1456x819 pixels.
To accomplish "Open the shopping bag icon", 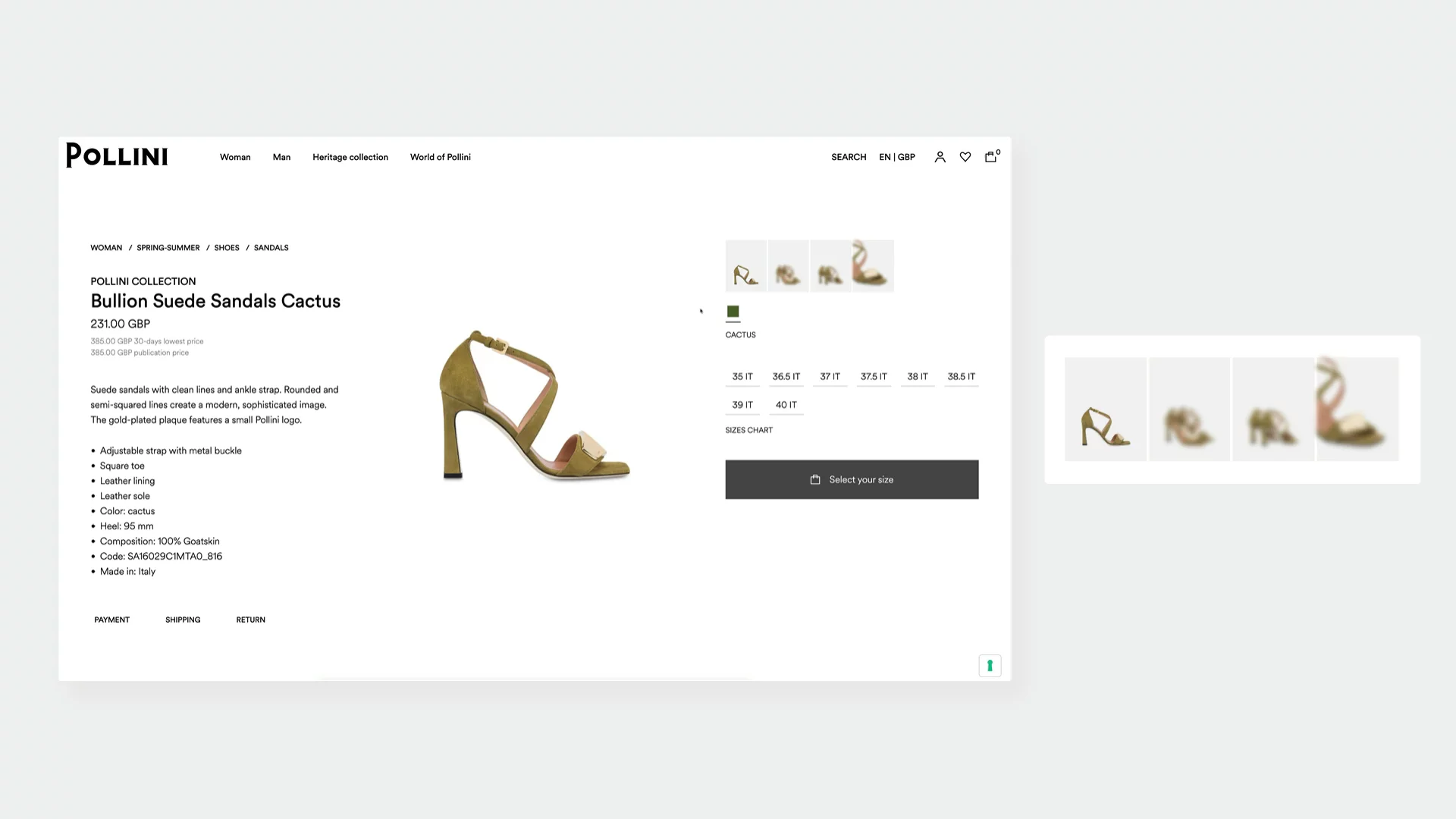I will click(990, 157).
